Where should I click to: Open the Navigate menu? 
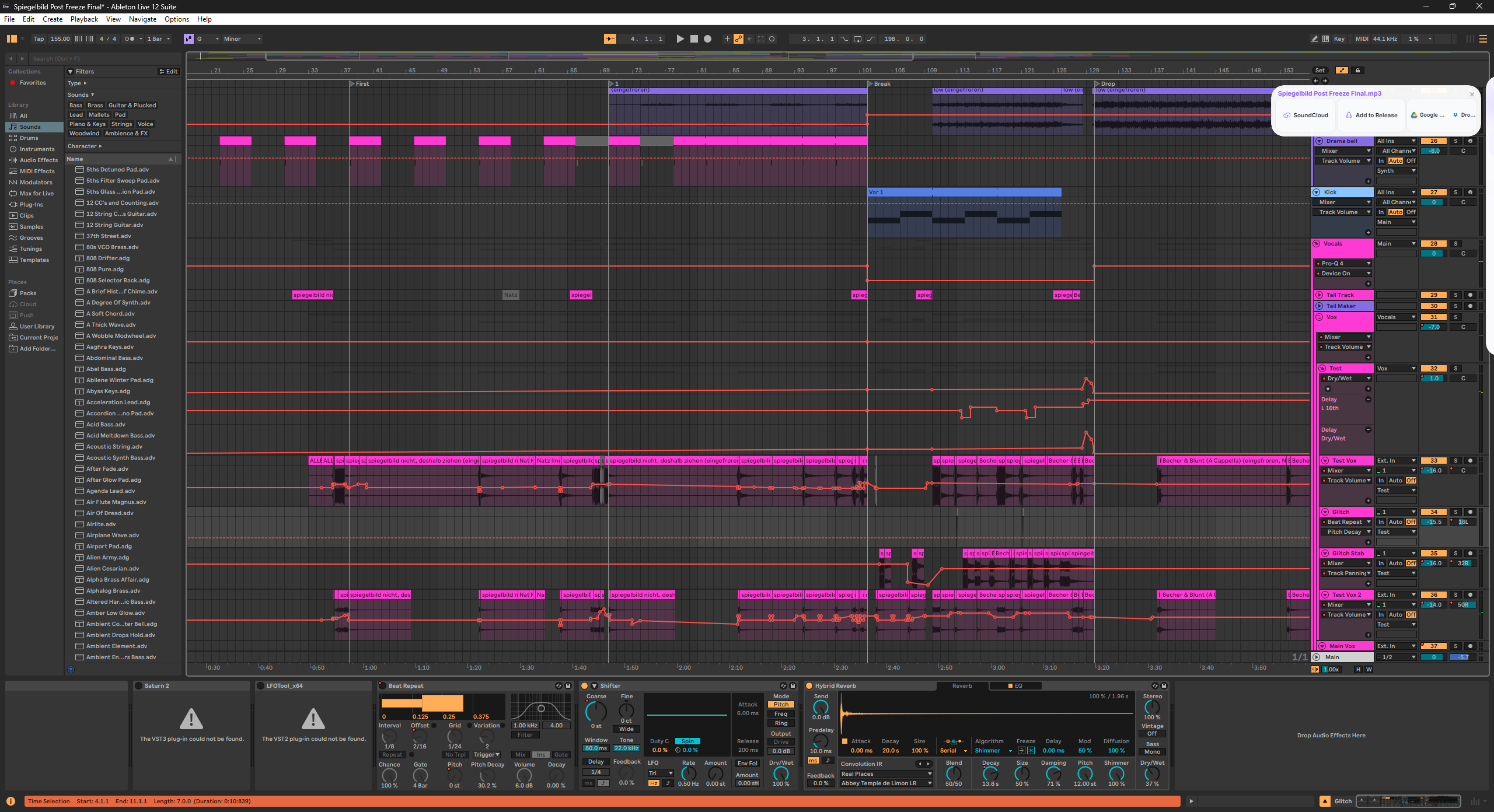[x=142, y=19]
